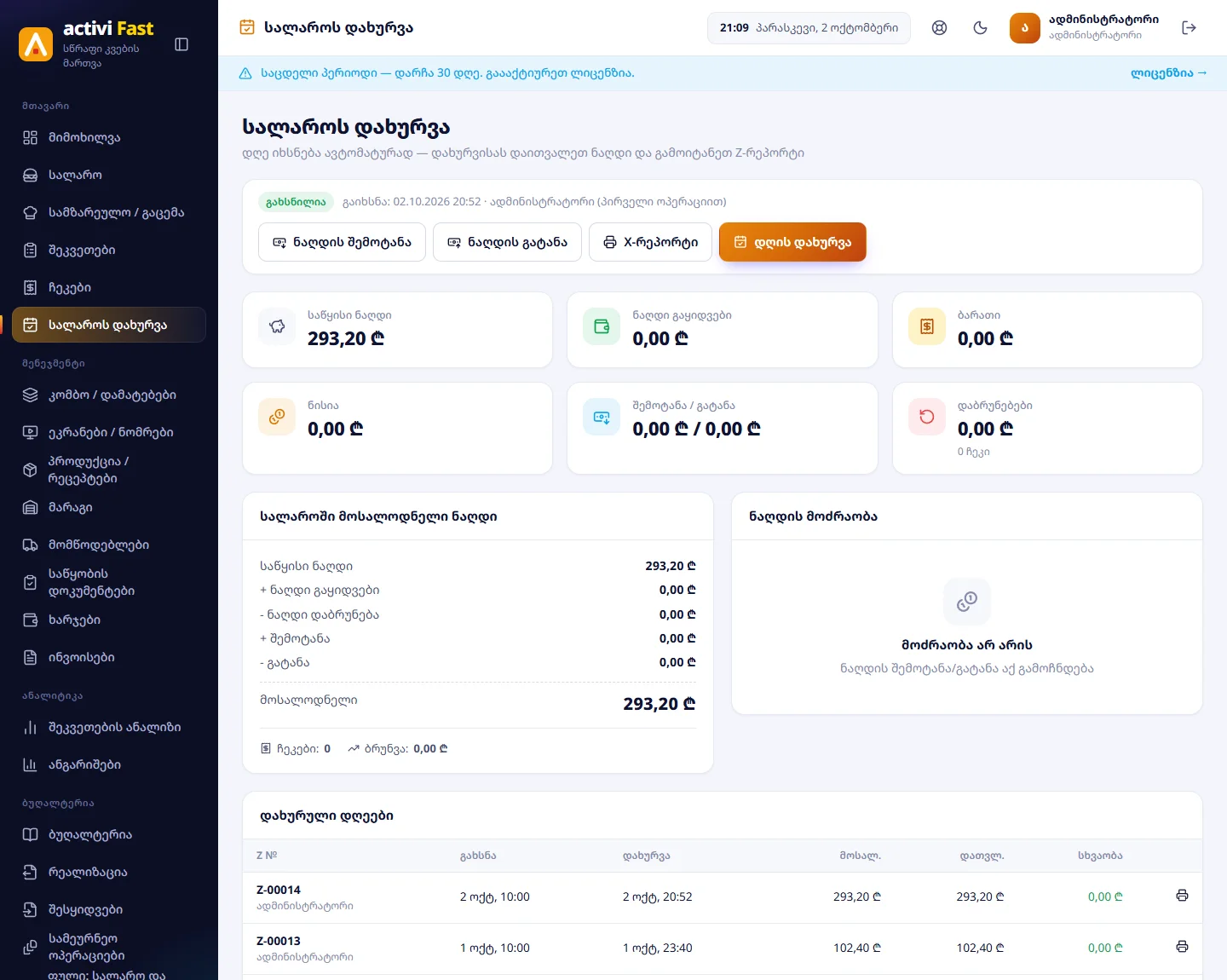Click the logout icon in header

click(x=1190, y=28)
